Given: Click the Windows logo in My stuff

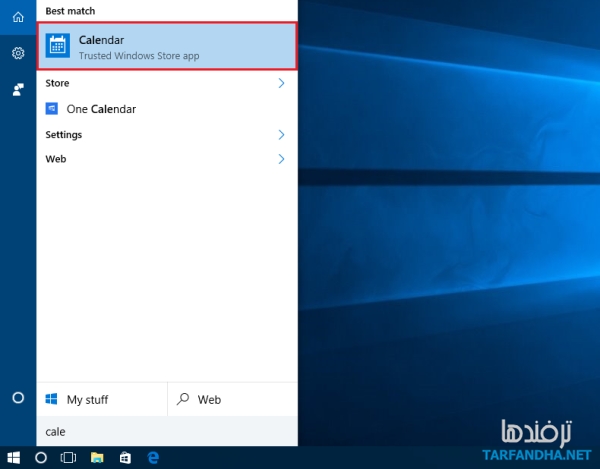Looking at the screenshot, I should pos(51,399).
